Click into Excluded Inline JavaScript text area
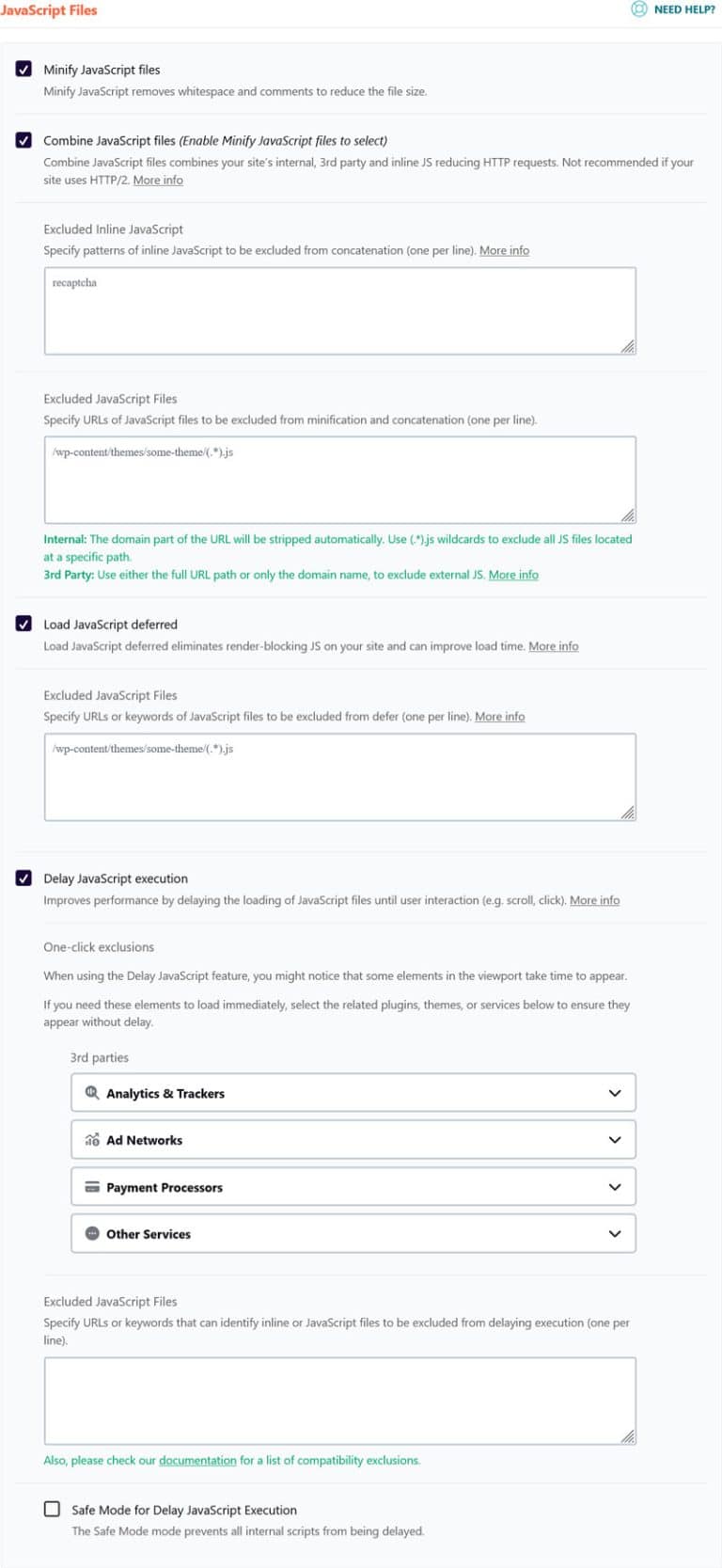Screen dimensions: 722x1568 (338, 311)
